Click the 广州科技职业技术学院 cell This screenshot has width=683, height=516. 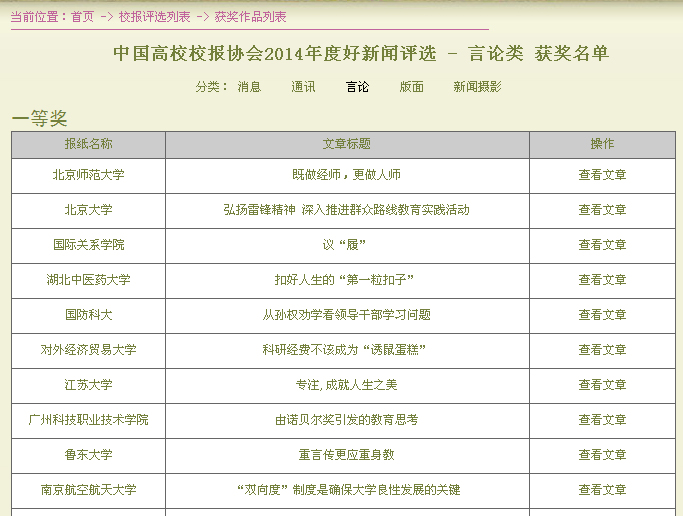pyautogui.click(x=88, y=420)
